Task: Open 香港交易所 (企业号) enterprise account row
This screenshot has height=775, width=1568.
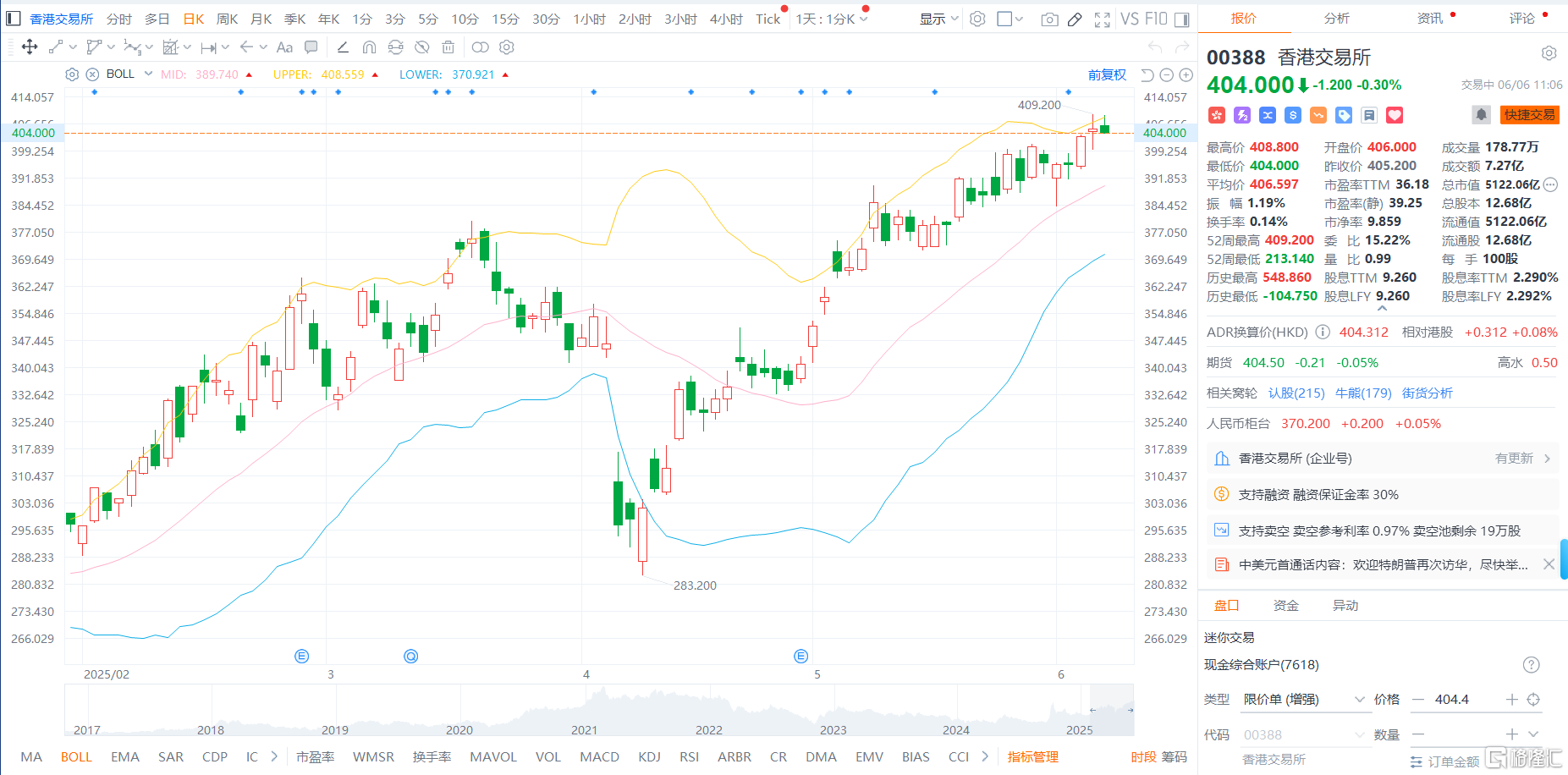Action: 1383,458
